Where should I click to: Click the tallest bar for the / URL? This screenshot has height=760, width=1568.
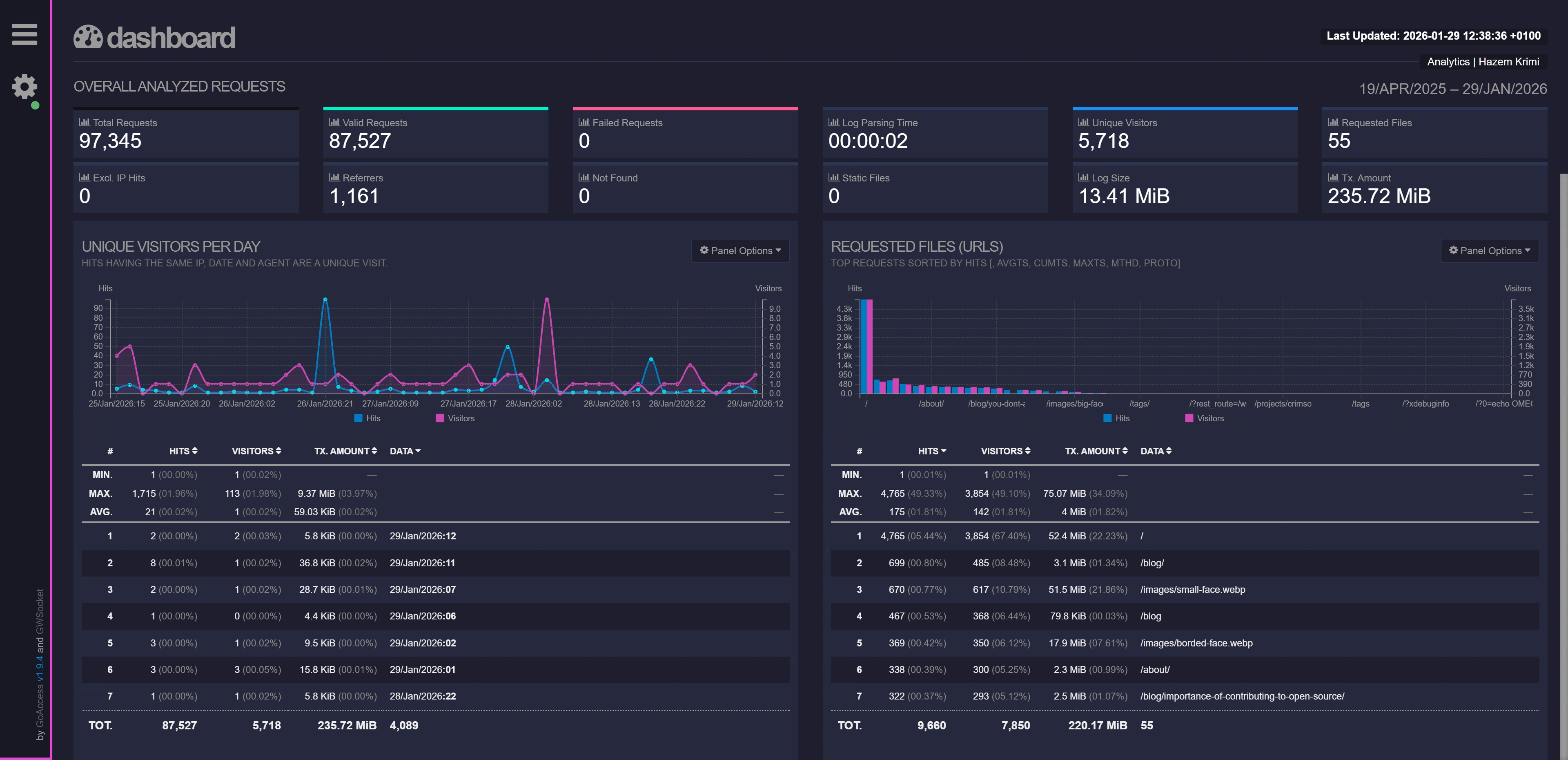pyautogui.click(x=863, y=346)
